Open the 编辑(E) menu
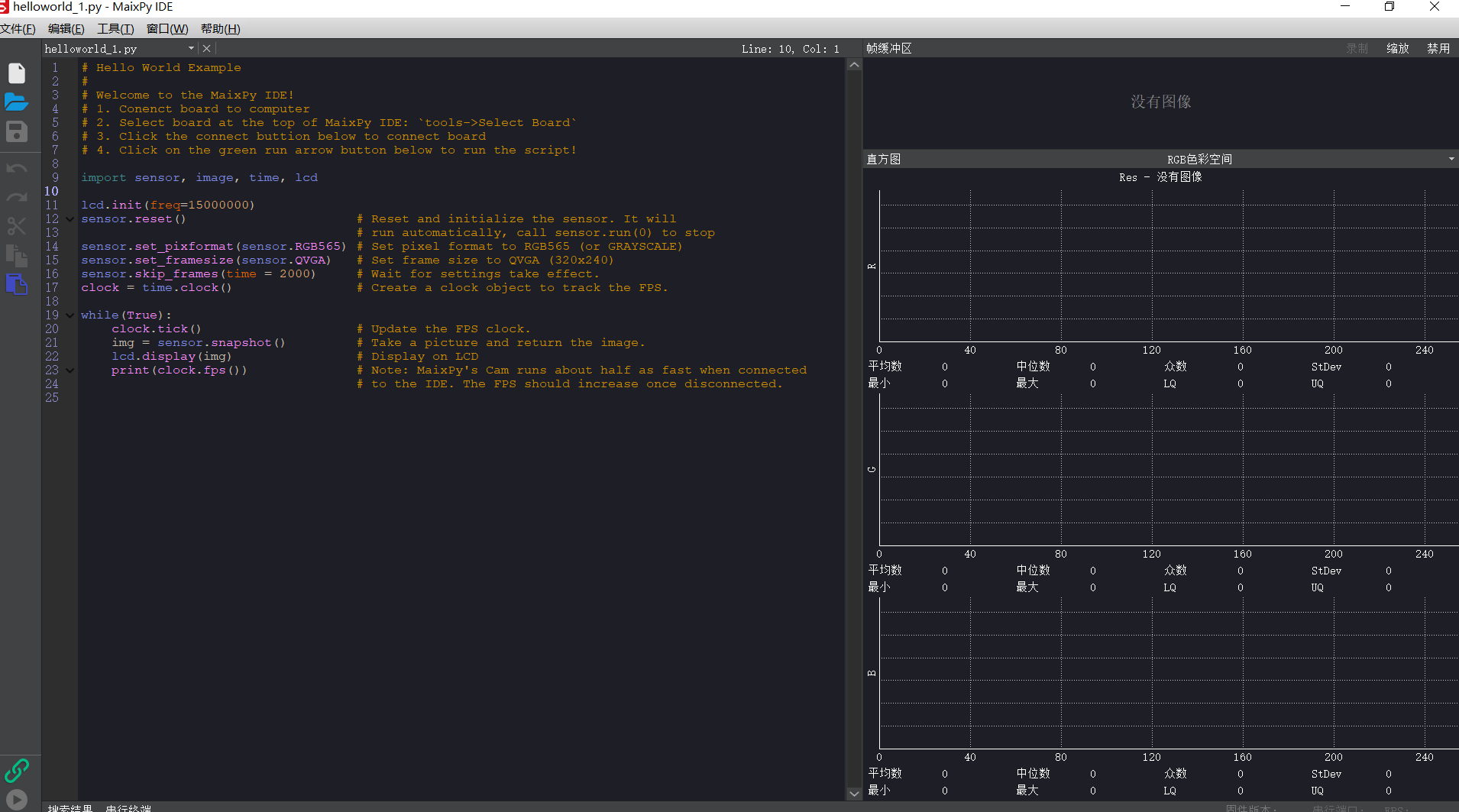This screenshot has height=812, width=1459. tap(66, 28)
